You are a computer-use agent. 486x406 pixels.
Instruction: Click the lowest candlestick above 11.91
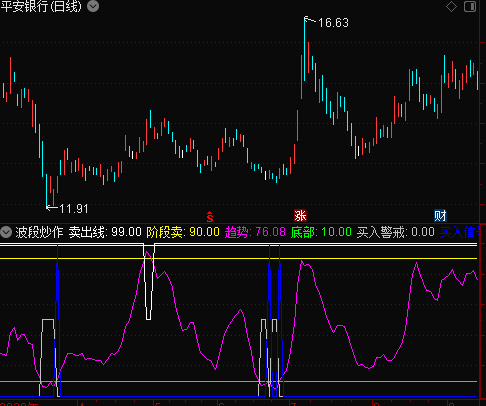(x=47, y=191)
